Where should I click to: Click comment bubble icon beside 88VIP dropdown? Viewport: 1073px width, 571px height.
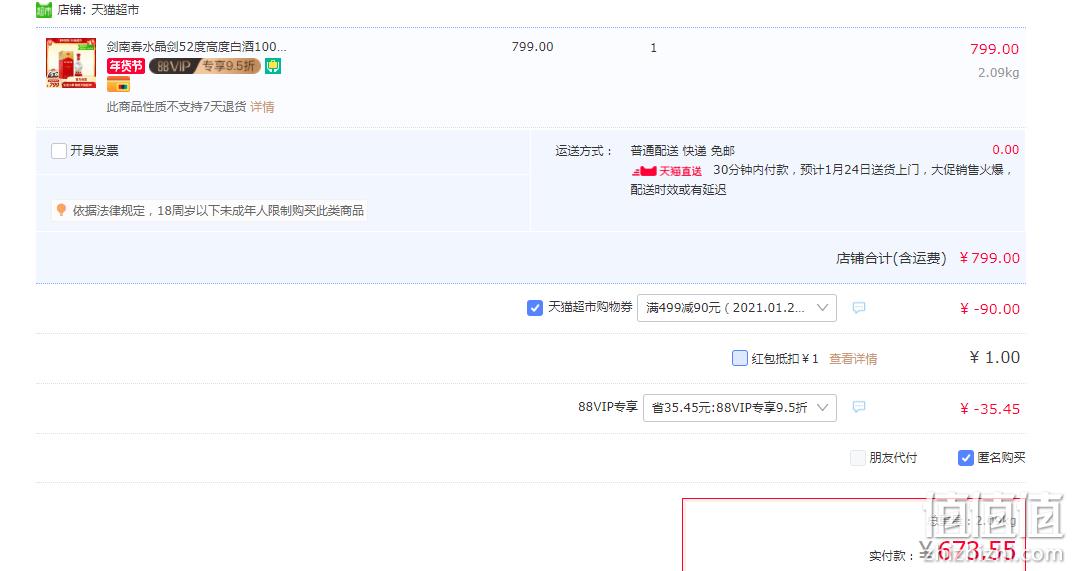click(859, 407)
